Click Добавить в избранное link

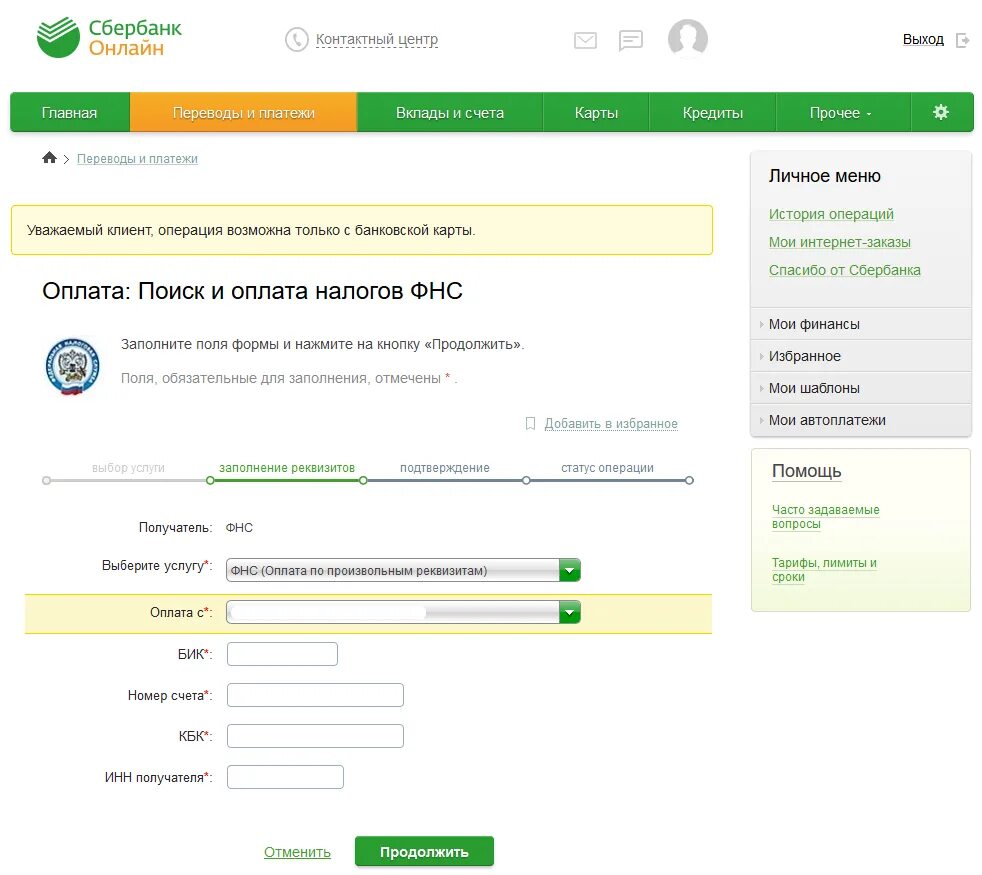coord(611,424)
